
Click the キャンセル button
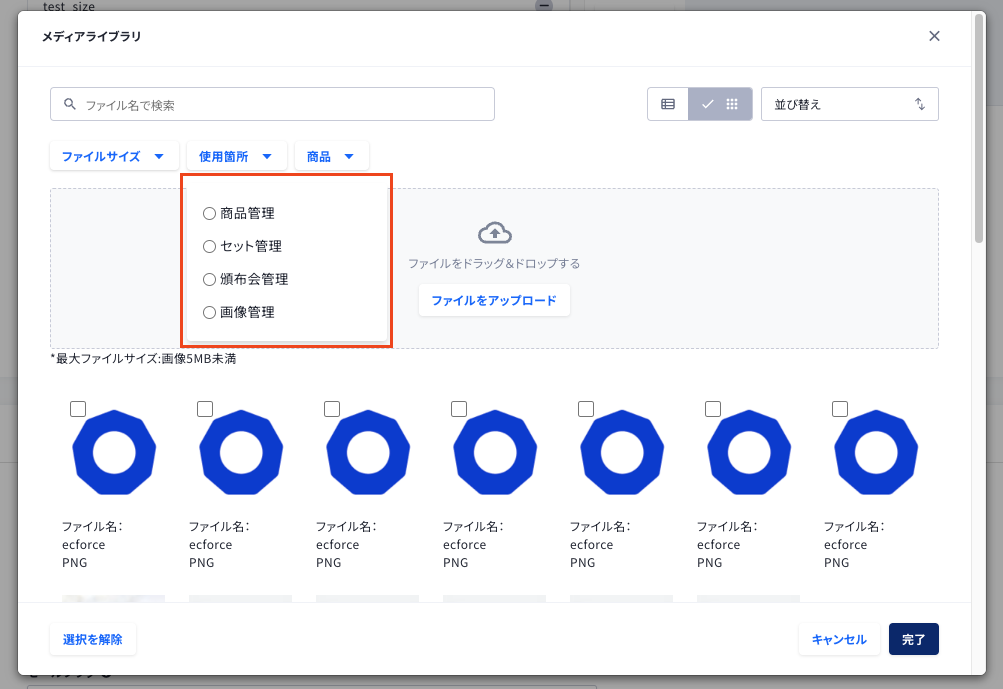(x=839, y=639)
